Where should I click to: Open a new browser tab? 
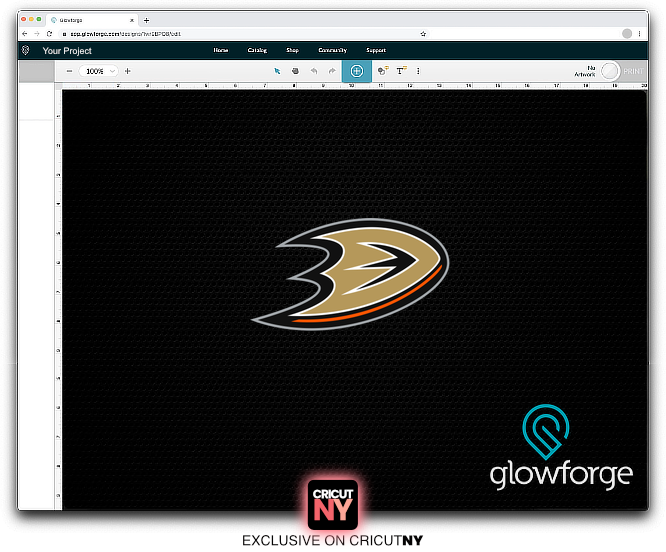(147, 20)
